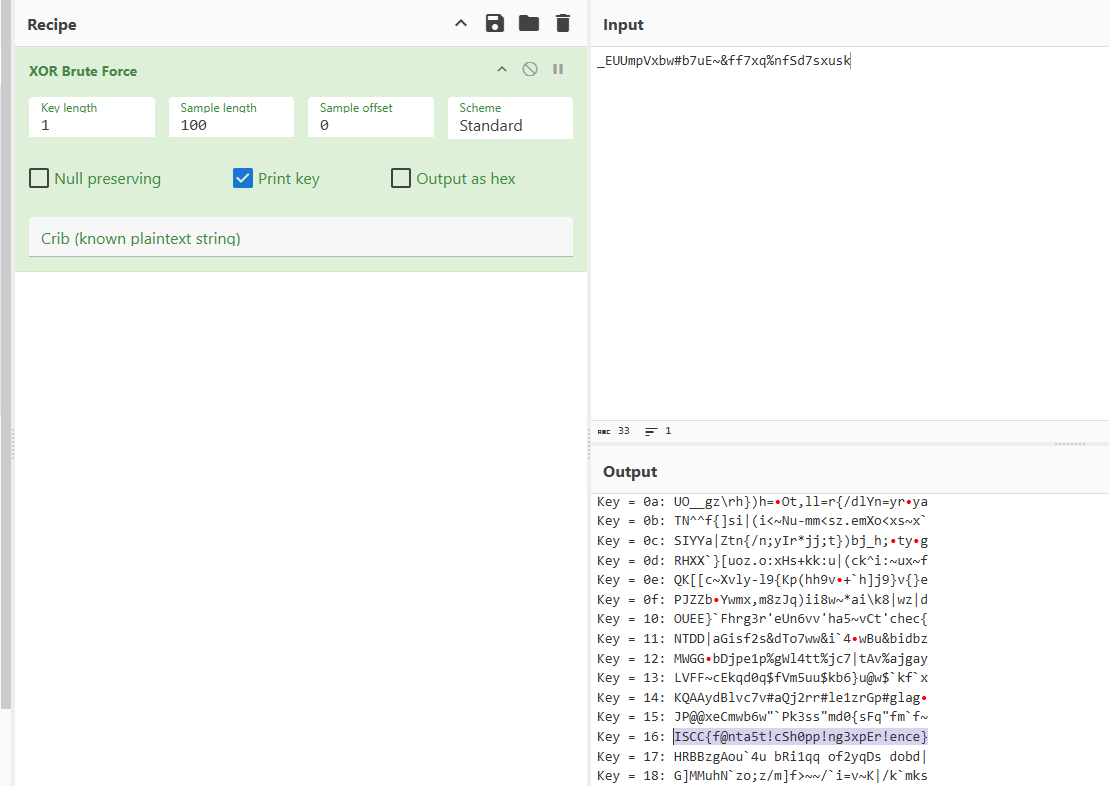This screenshot has height=786, width=1109.
Task: Click the line count indicator in Input status bar
Action: click(658, 431)
